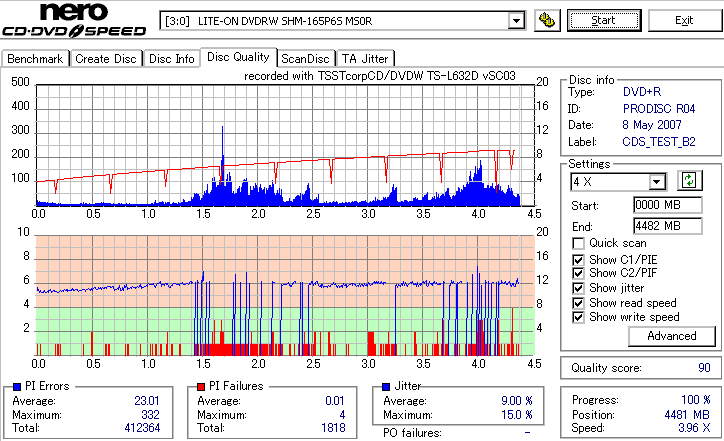The image size is (724, 441).
Task: Uncheck Show C1/PIE option
Action: [578, 260]
